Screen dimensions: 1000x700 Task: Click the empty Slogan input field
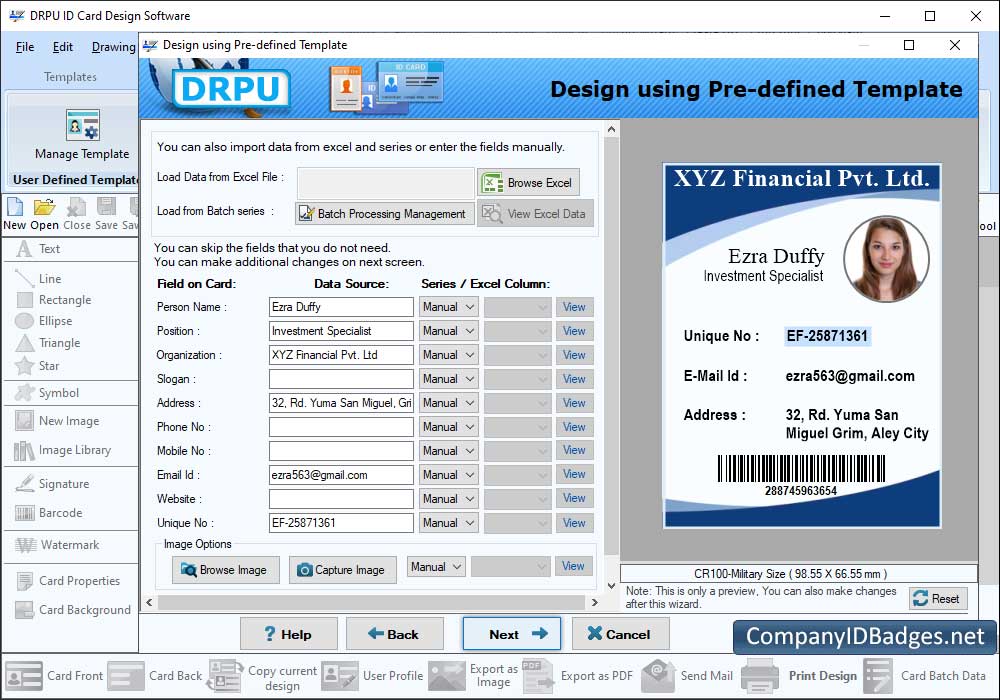click(x=341, y=379)
